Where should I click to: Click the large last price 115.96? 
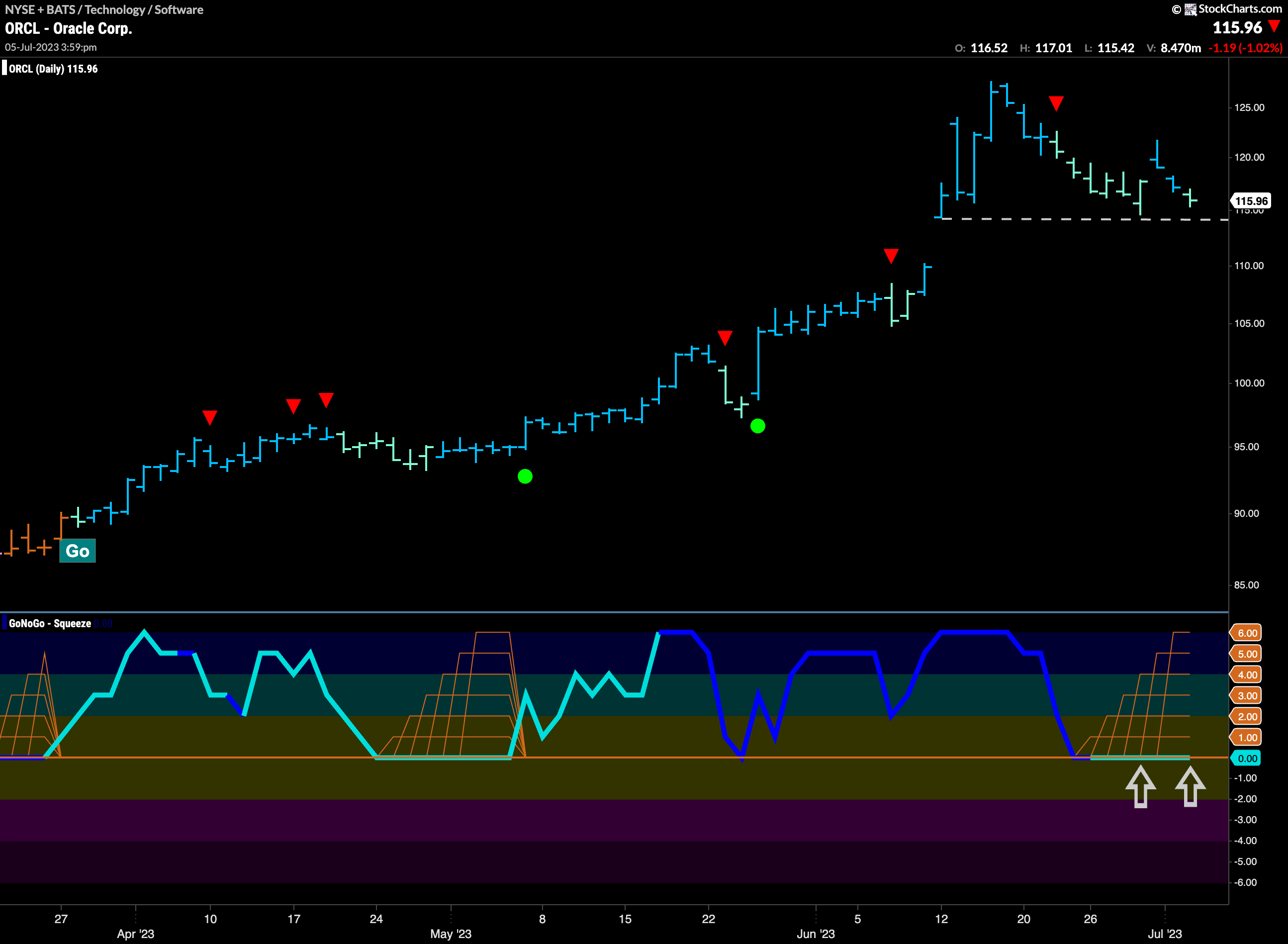1237,27
